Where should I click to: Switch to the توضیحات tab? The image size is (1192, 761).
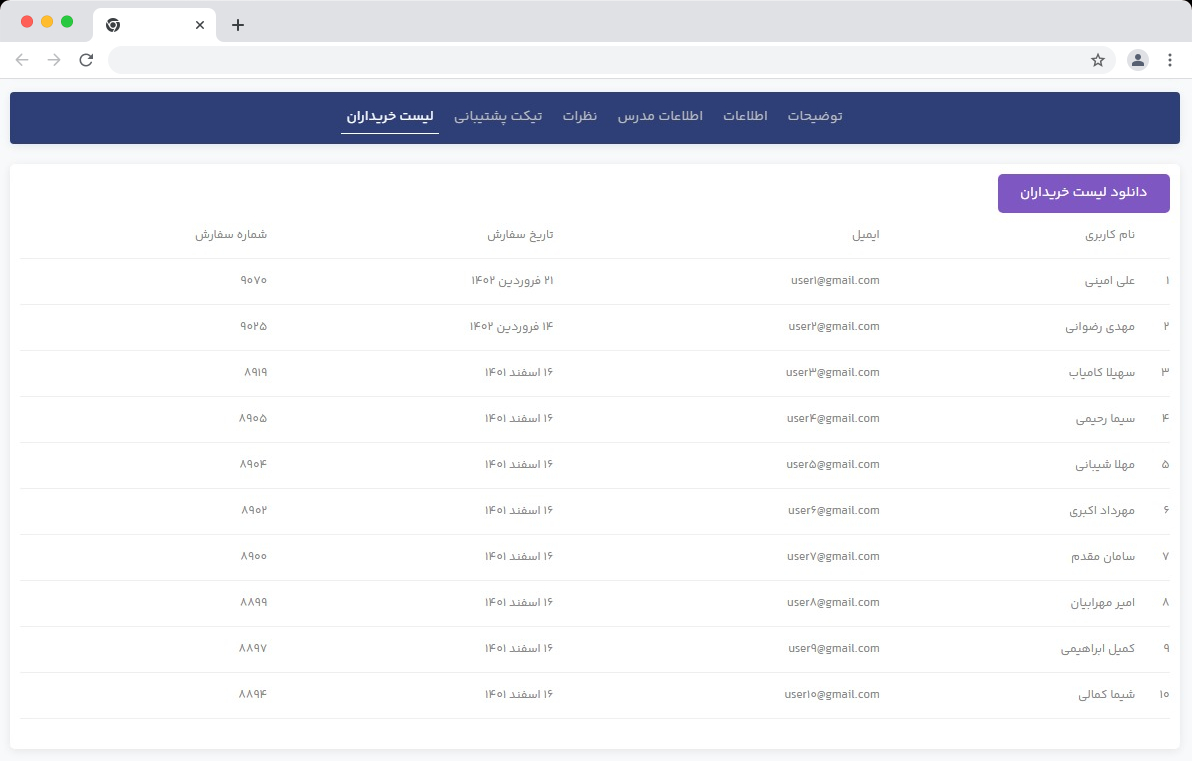[x=815, y=116]
